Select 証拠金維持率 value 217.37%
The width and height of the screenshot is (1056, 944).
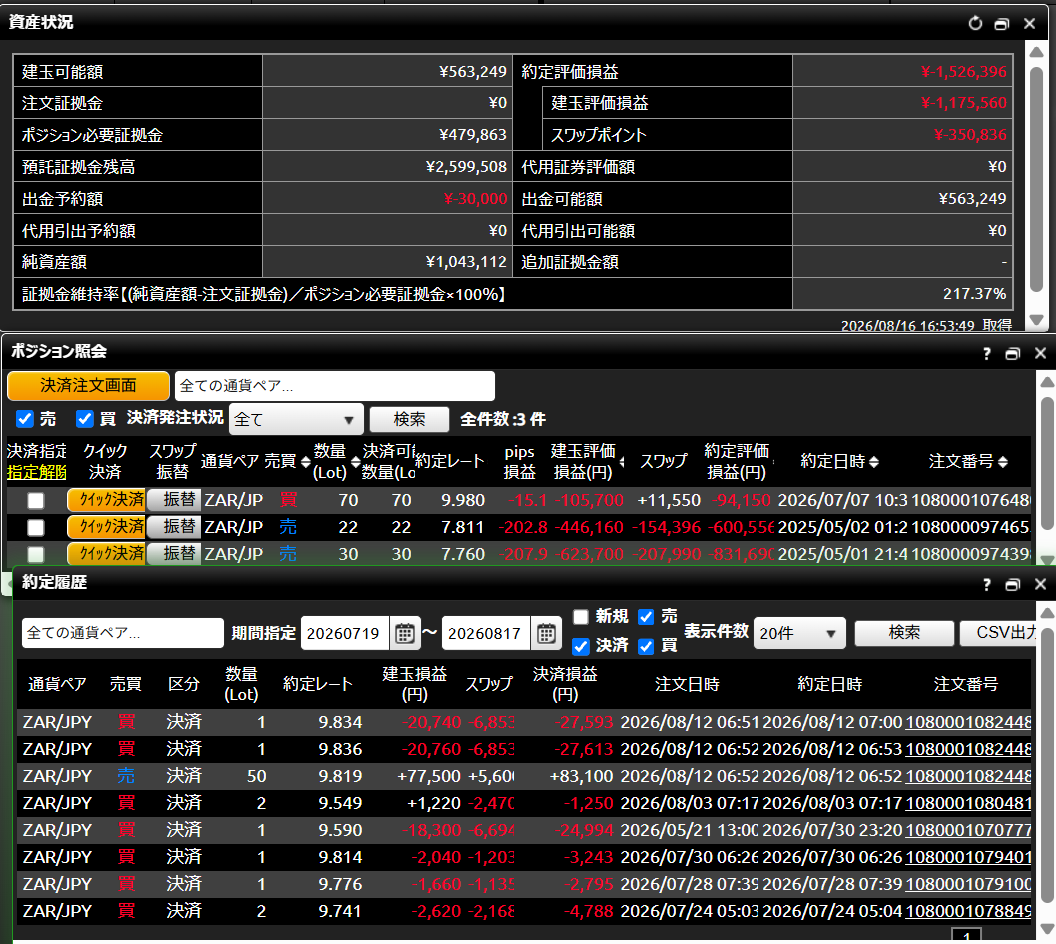[974, 294]
